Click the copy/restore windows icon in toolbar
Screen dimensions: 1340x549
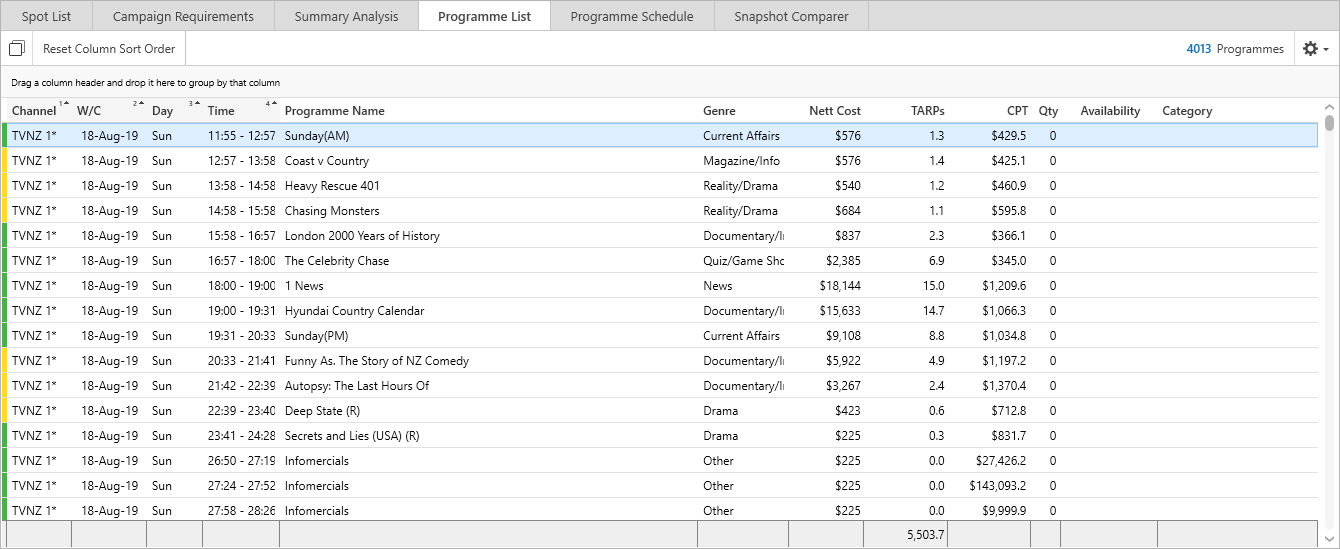(x=16, y=49)
